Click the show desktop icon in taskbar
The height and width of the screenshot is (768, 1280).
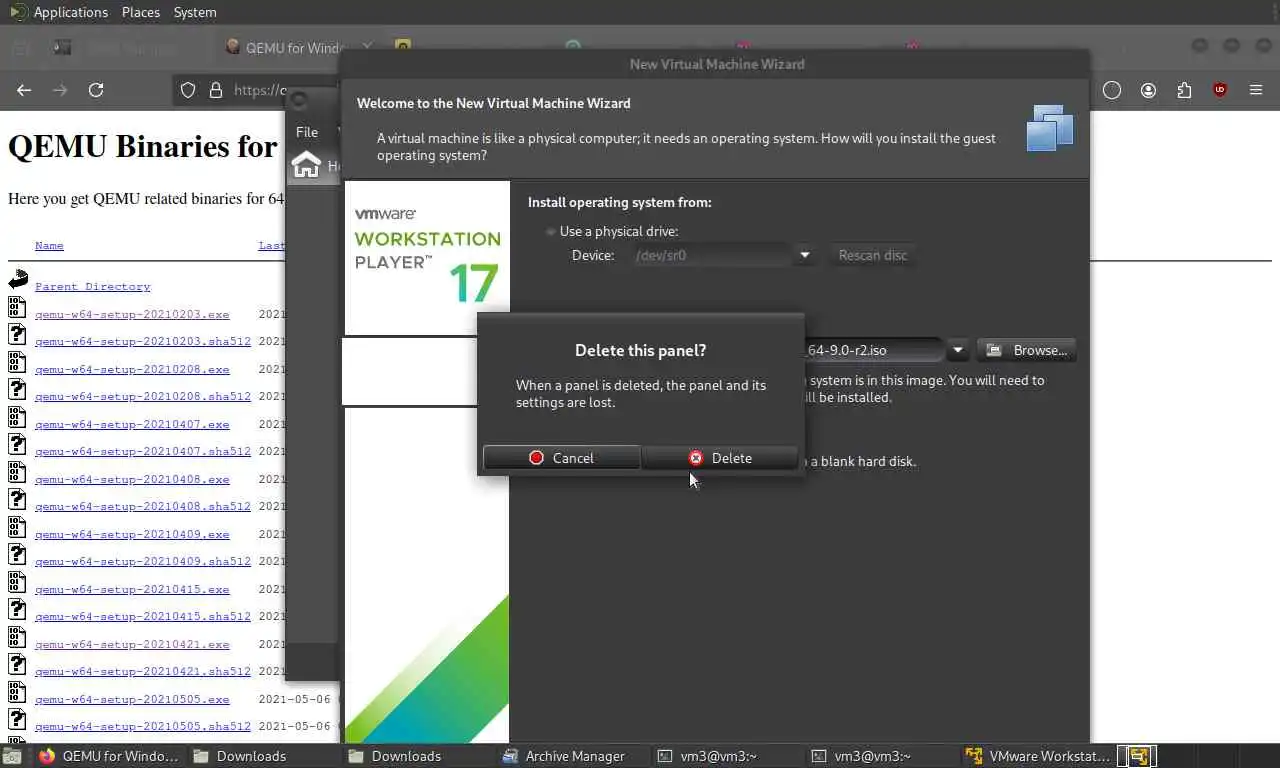12,756
